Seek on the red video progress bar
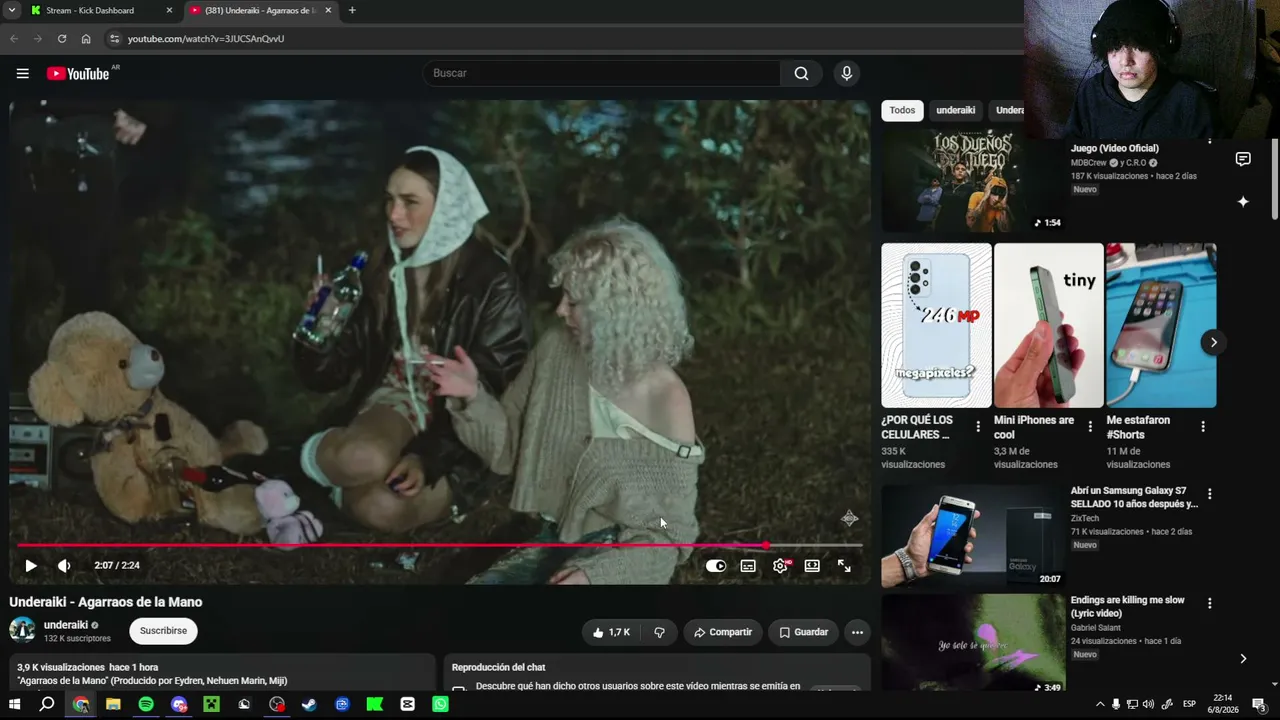Image resolution: width=1280 pixels, height=720 pixels. [440, 545]
